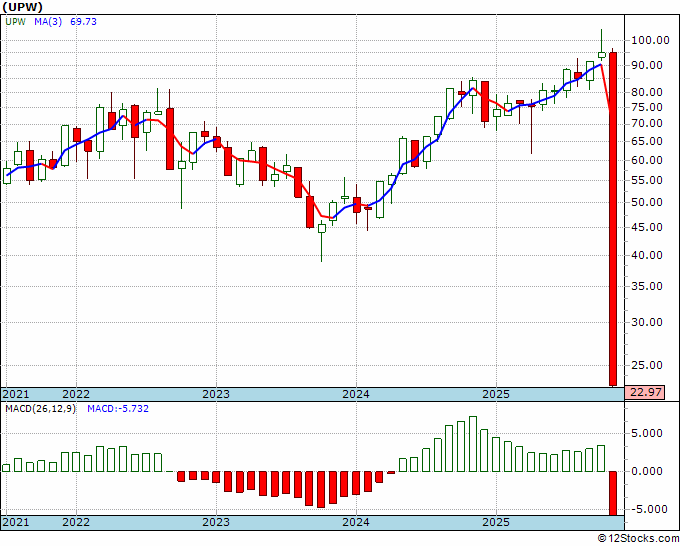Click the current price tag 22.97
Viewport: 680px width, 546px height.
point(645,392)
